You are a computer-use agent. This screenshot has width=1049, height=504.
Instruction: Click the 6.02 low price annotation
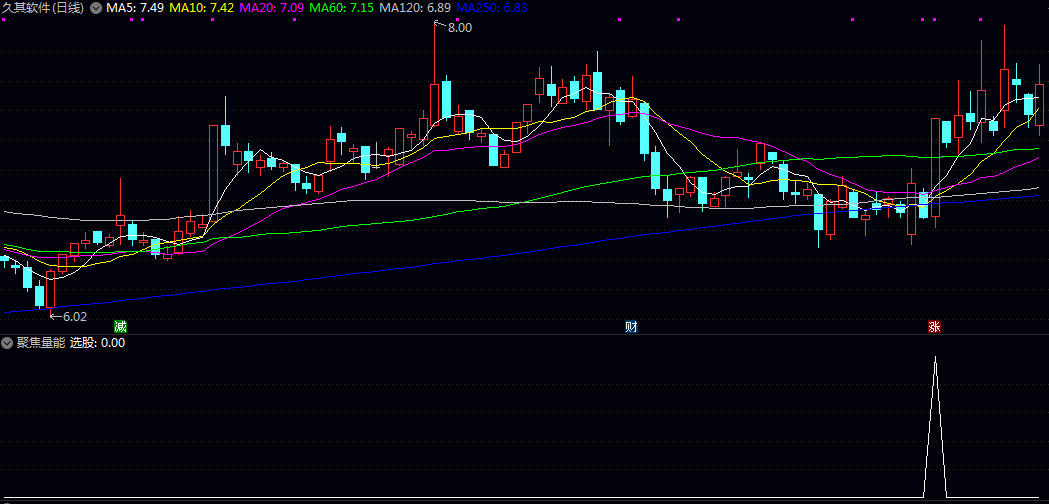(73, 316)
